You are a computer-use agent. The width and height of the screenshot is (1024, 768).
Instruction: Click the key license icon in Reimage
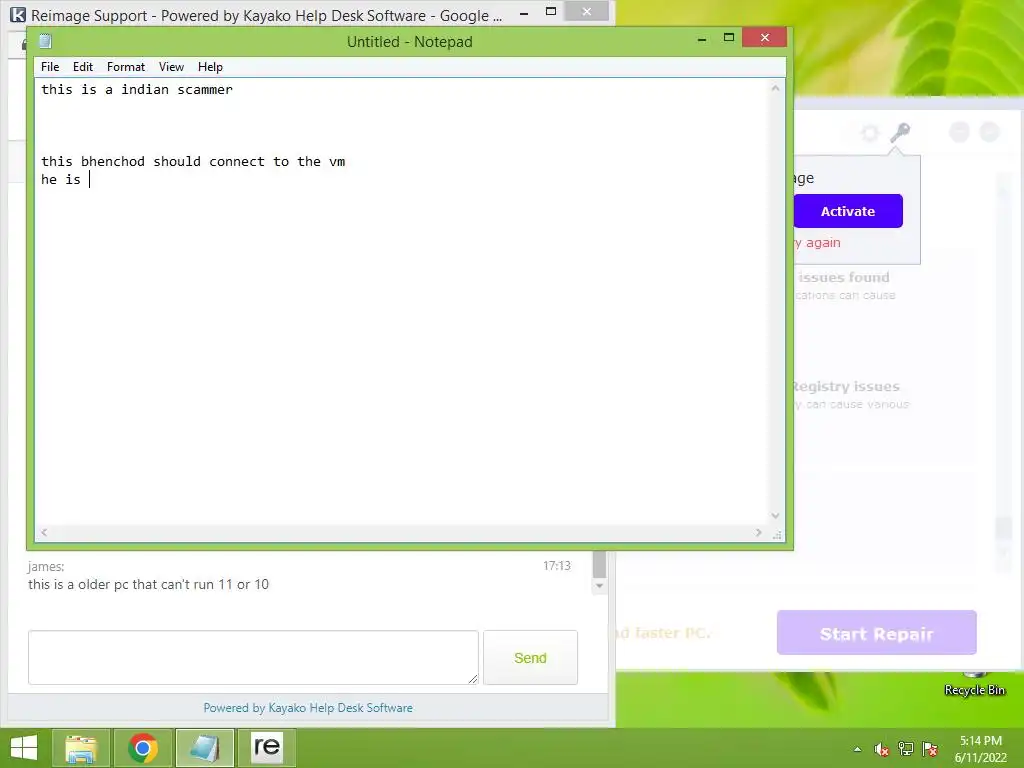(x=899, y=133)
